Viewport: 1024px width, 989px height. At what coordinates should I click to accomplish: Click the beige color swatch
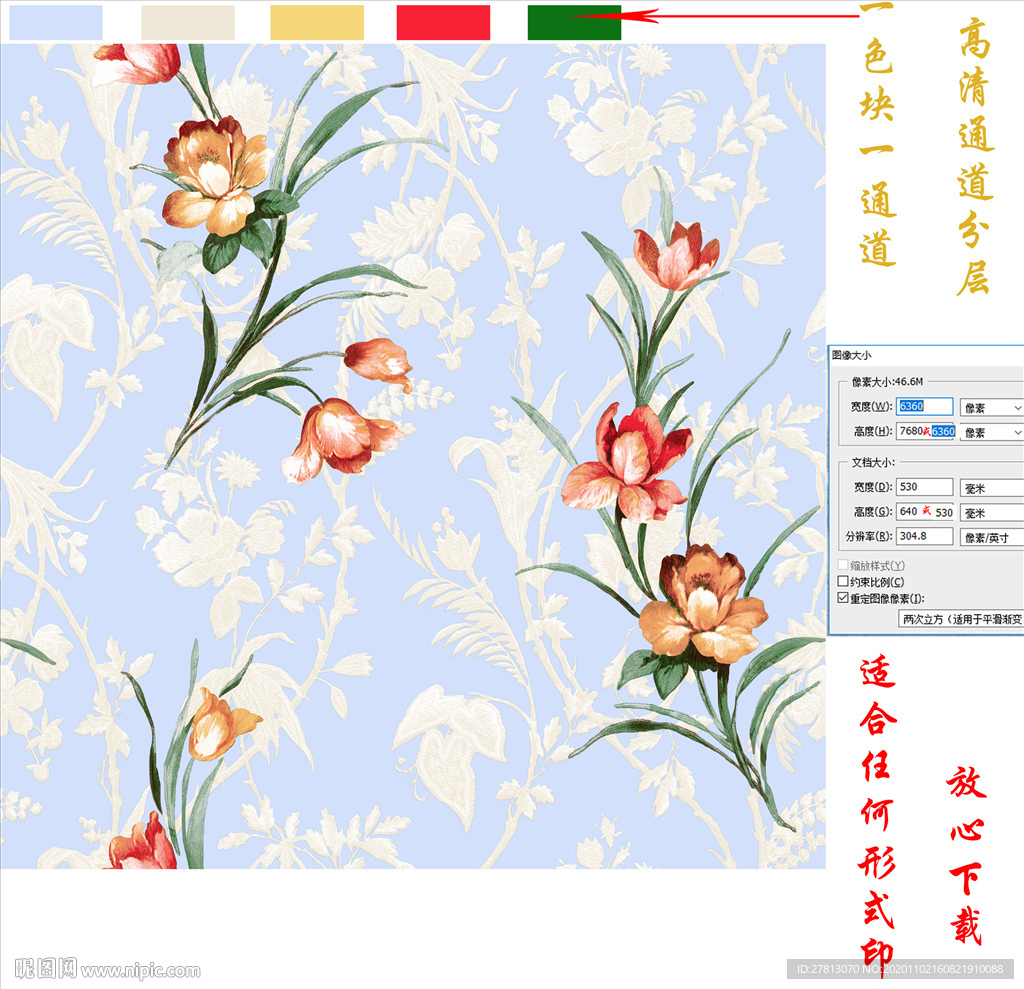click(x=188, y=23)
